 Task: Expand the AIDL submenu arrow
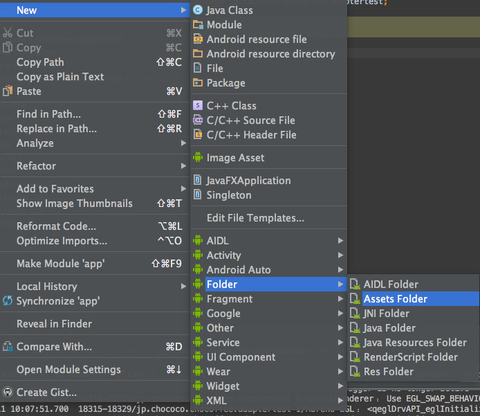[x=340, y=240]
